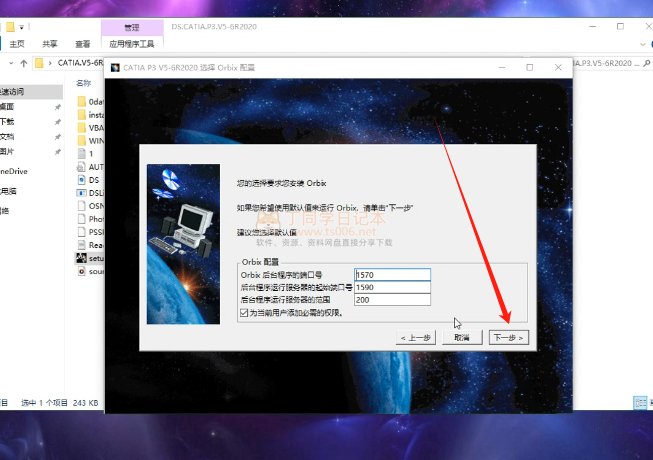Select the WIN folder icon in the file list
The image size is (653, 460).
coord(82,141)
